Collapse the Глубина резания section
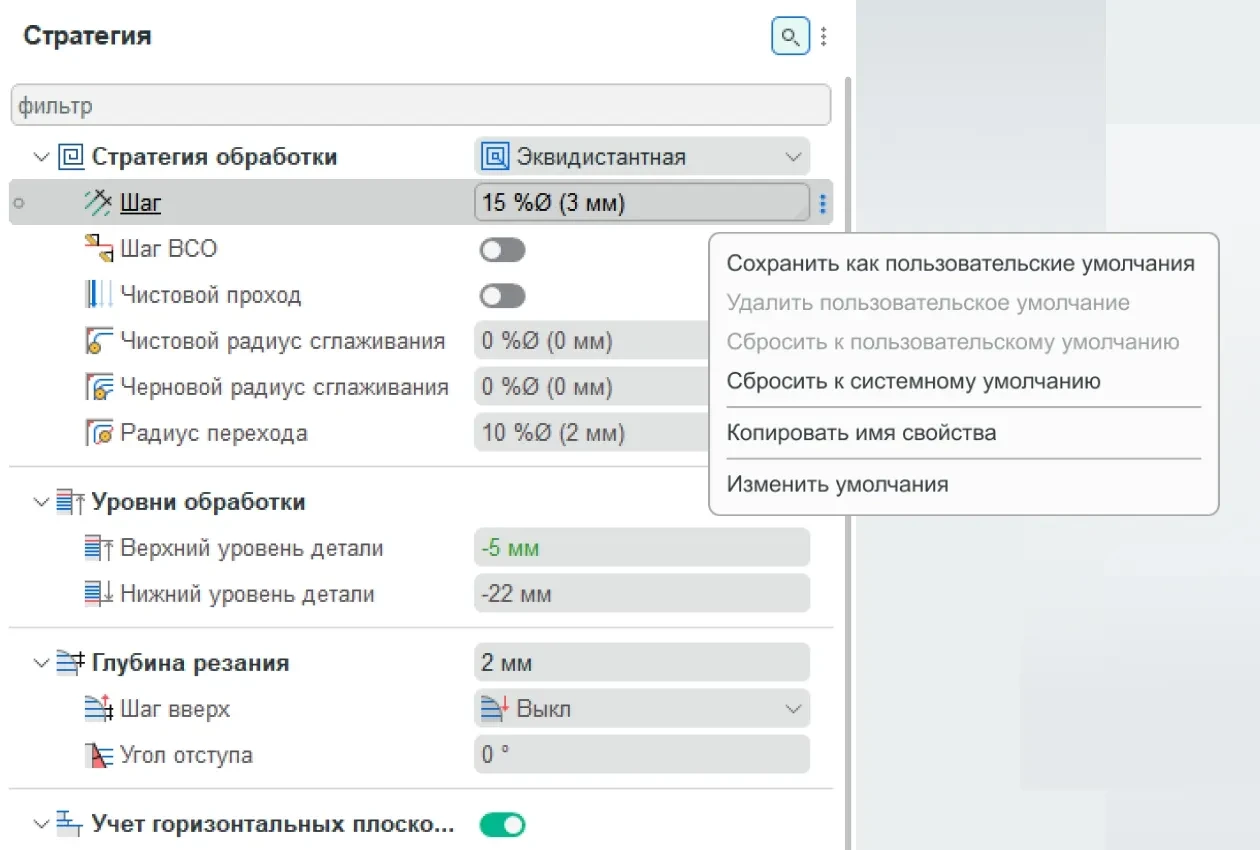Screen dimensions: 1260x850 tap(41, 662)
